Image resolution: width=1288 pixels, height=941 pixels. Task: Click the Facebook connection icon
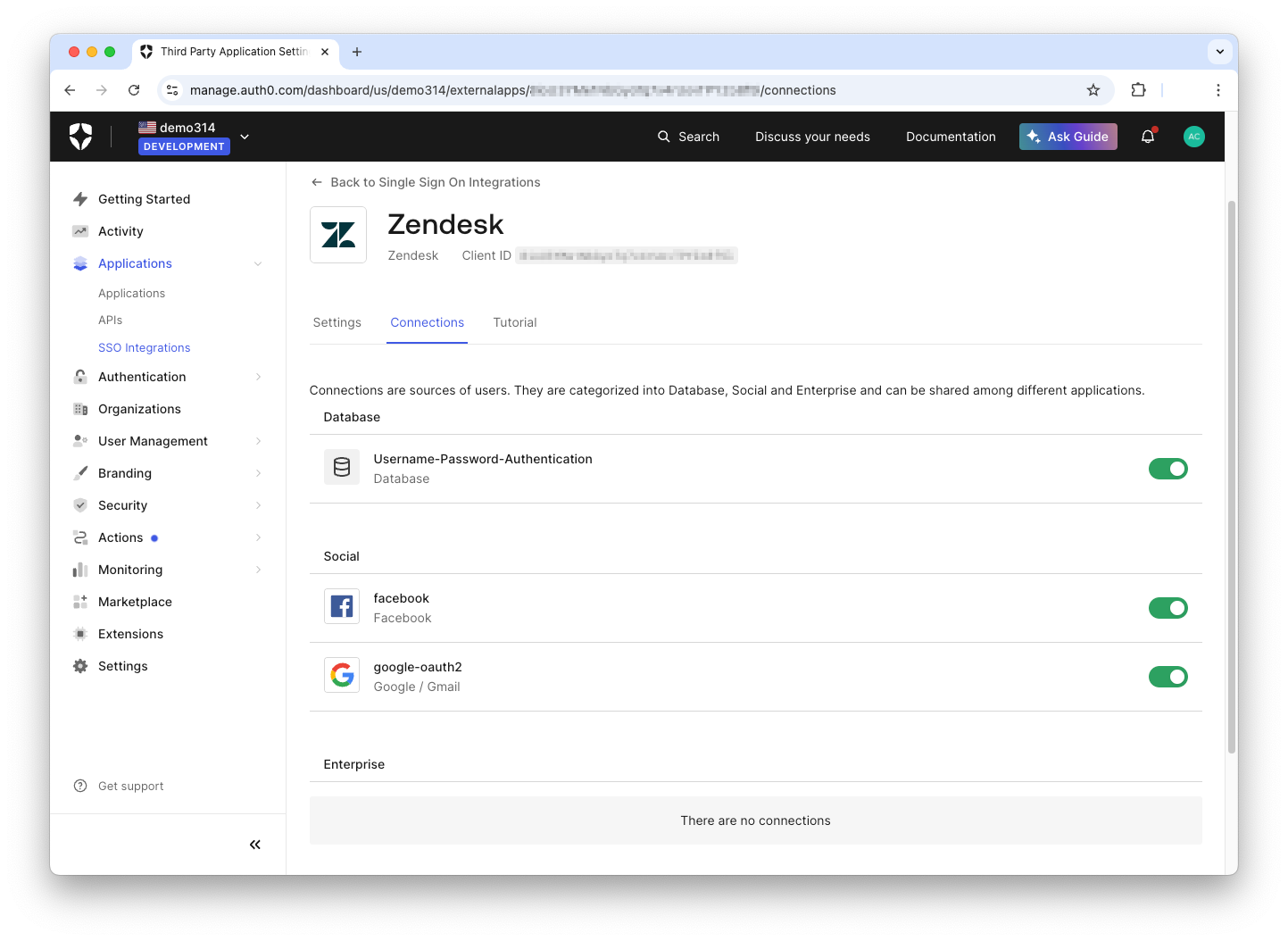342,606
